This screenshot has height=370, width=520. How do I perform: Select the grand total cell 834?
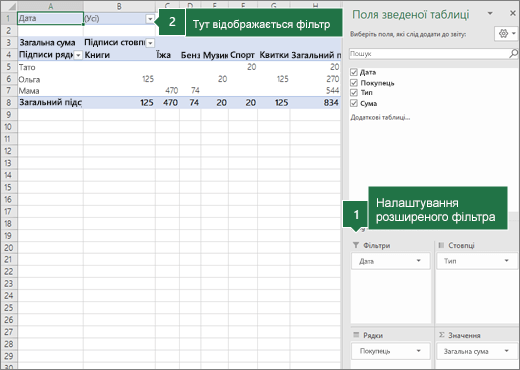pos(315,103)
